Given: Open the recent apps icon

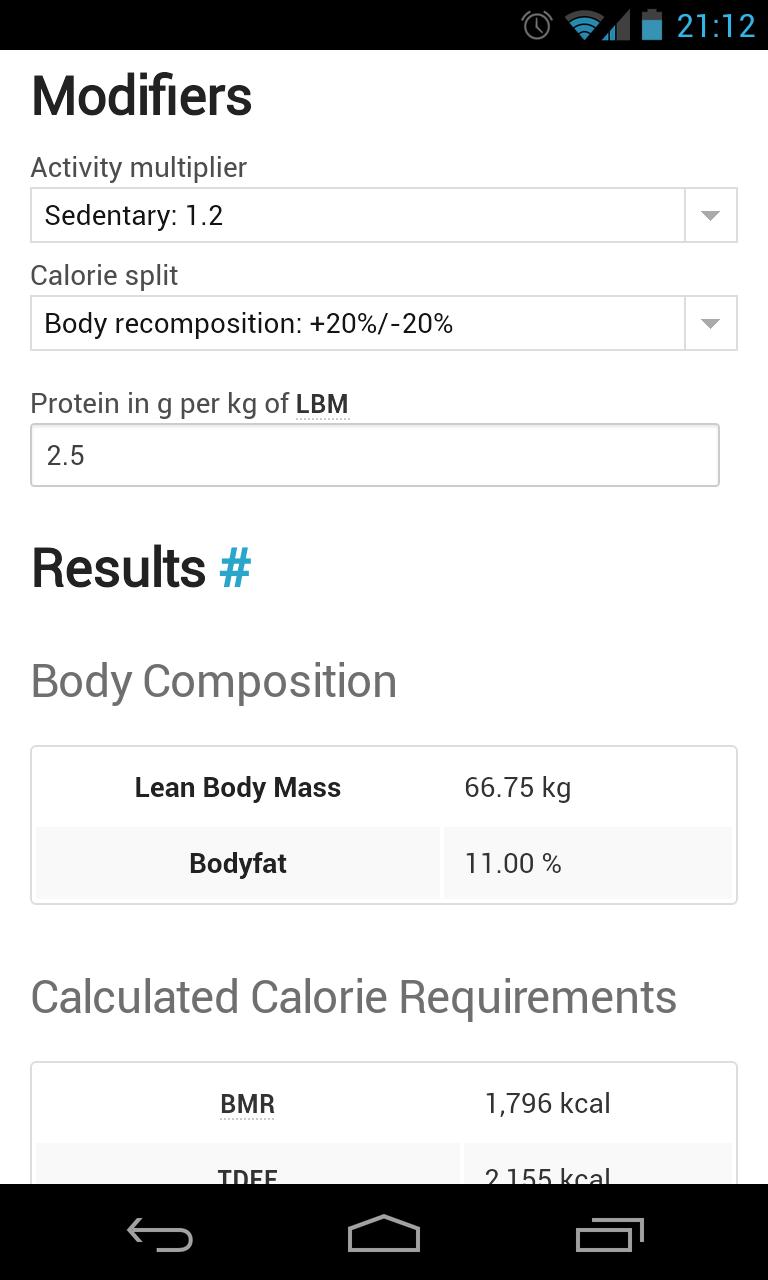Looking at the screenshot, I should coord(610,1234).
